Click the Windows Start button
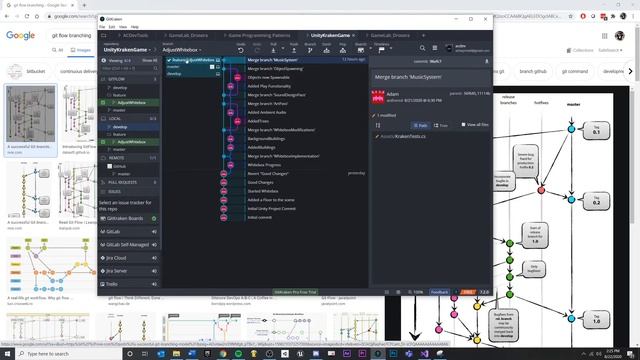 [7, 353]
